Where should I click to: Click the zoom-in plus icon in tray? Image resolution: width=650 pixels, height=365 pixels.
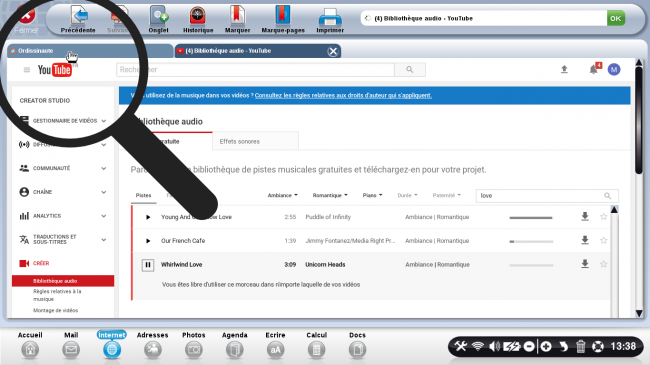pos(546,346)
